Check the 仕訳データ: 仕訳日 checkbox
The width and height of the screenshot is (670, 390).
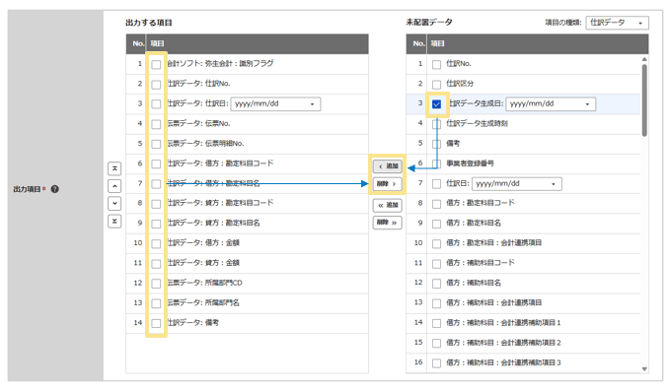[x=156, y=104]
